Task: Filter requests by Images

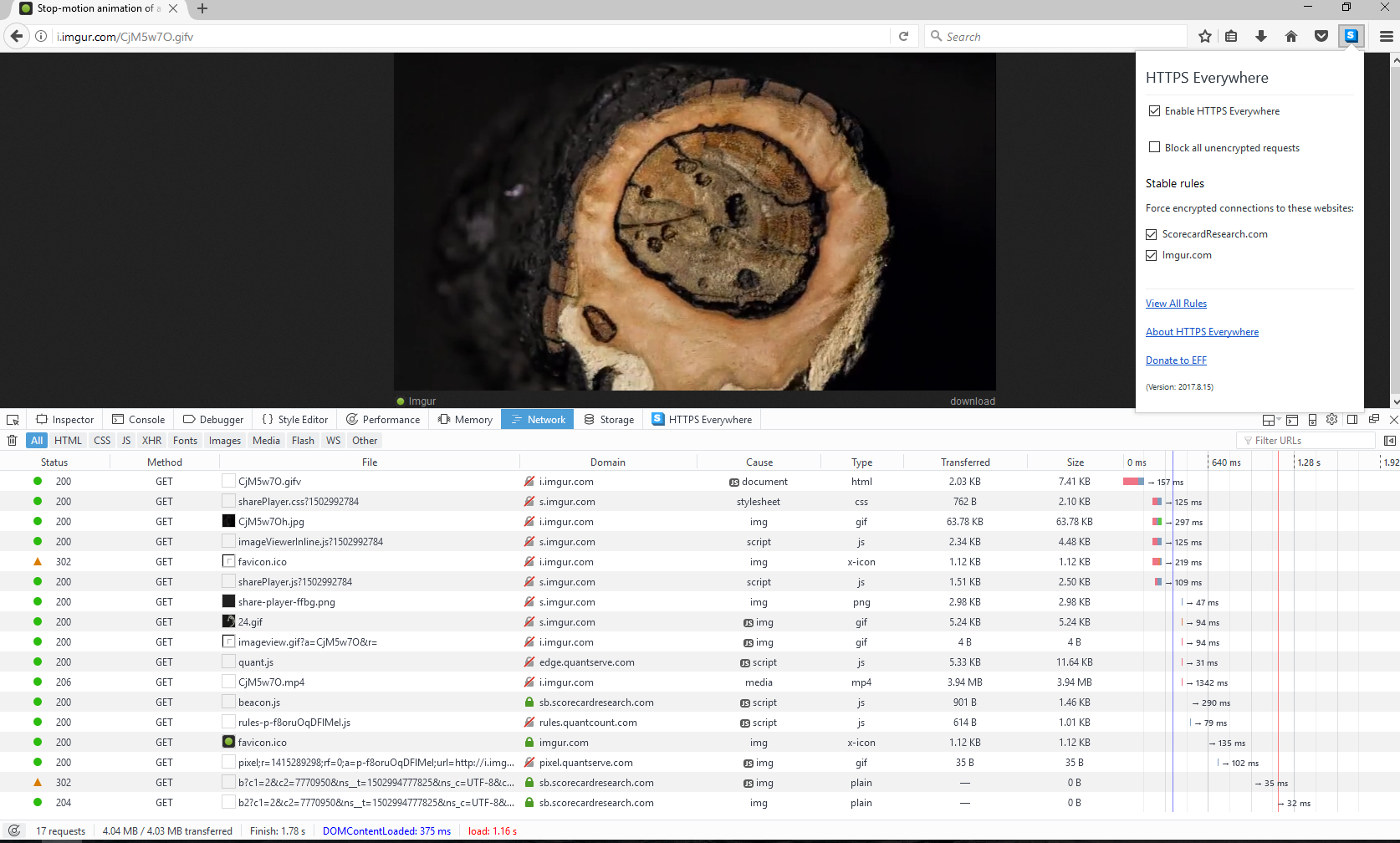Action: tap(225, 441)
